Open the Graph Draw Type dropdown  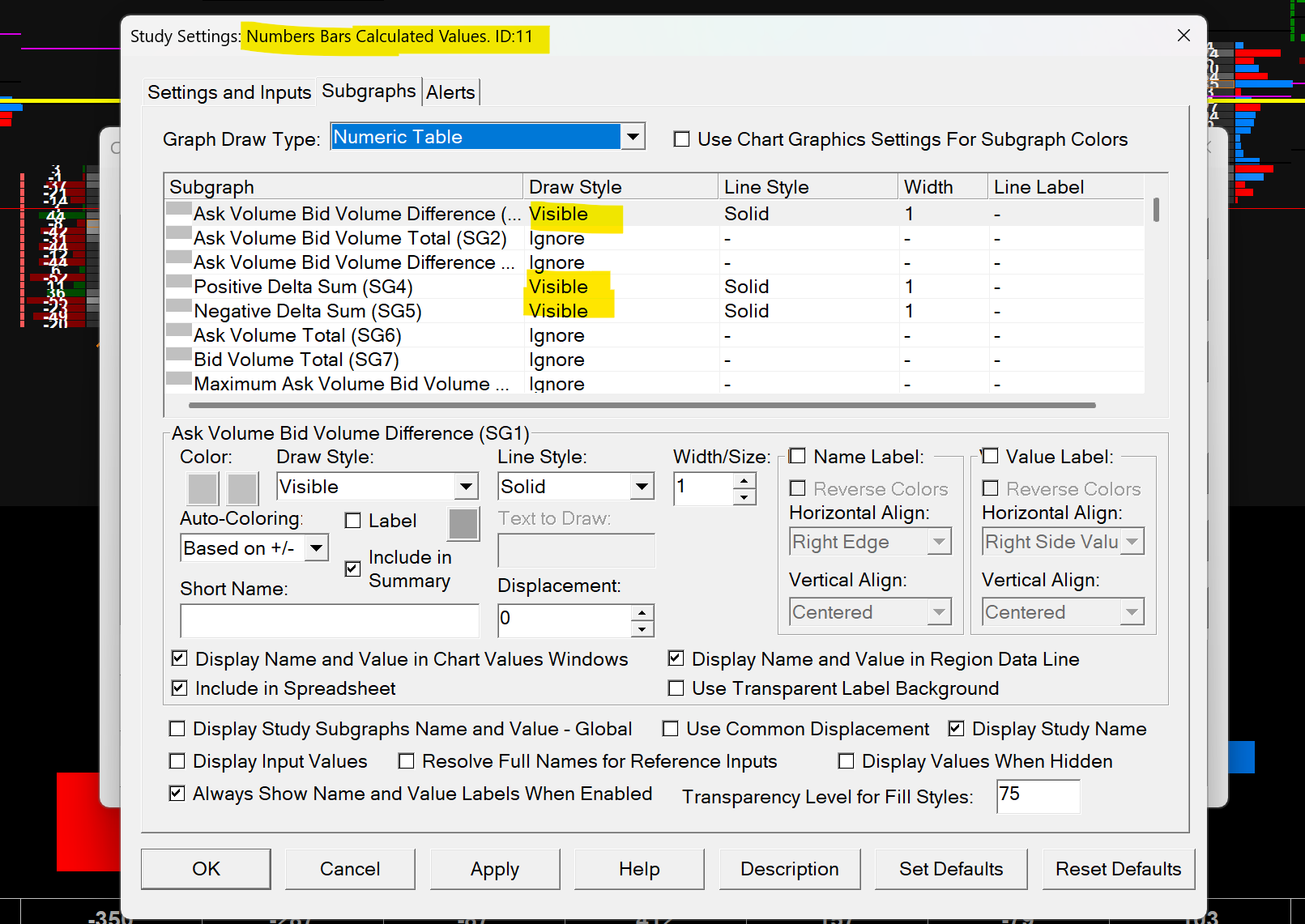coord(633,137)
